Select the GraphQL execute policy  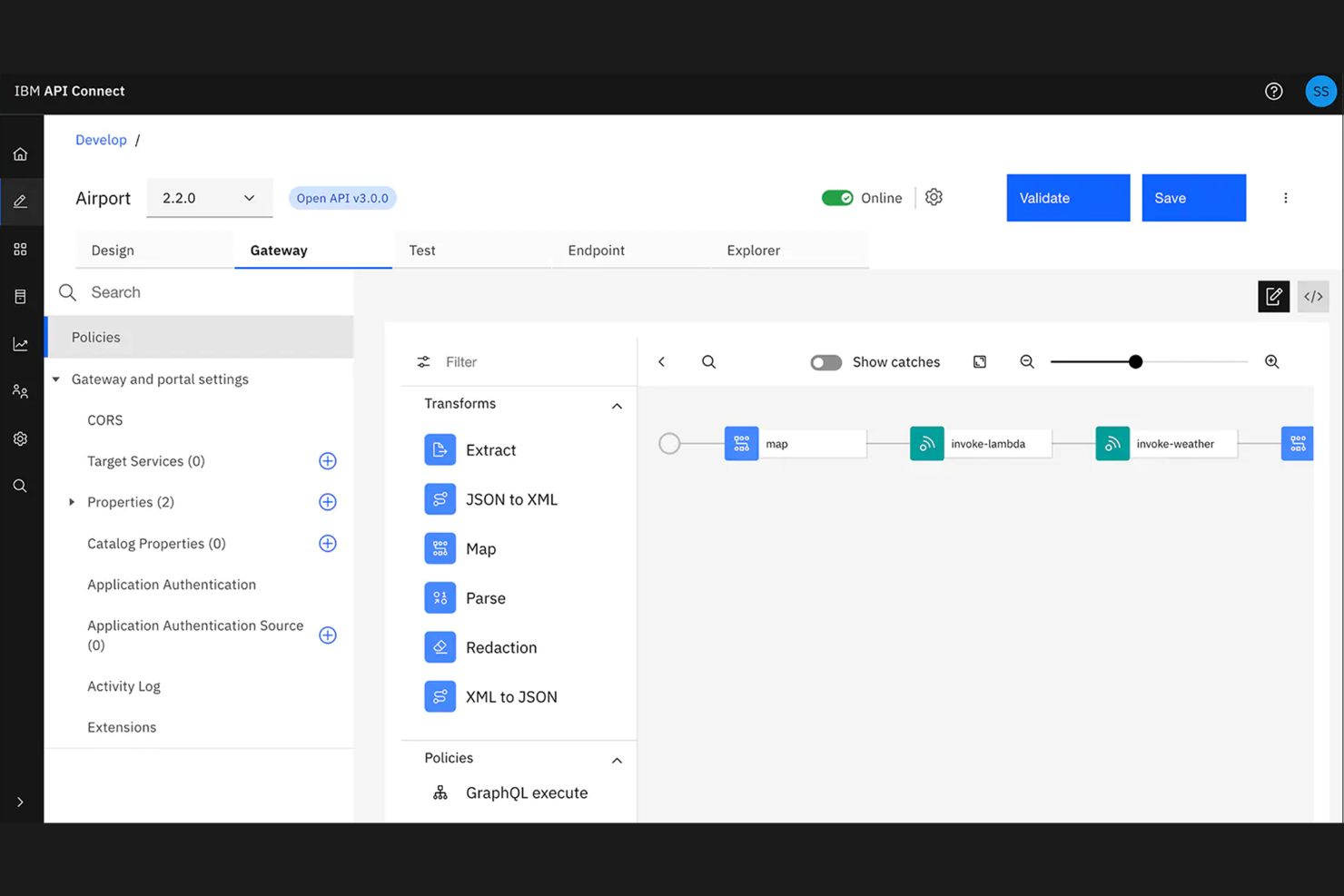click(509, 793)
